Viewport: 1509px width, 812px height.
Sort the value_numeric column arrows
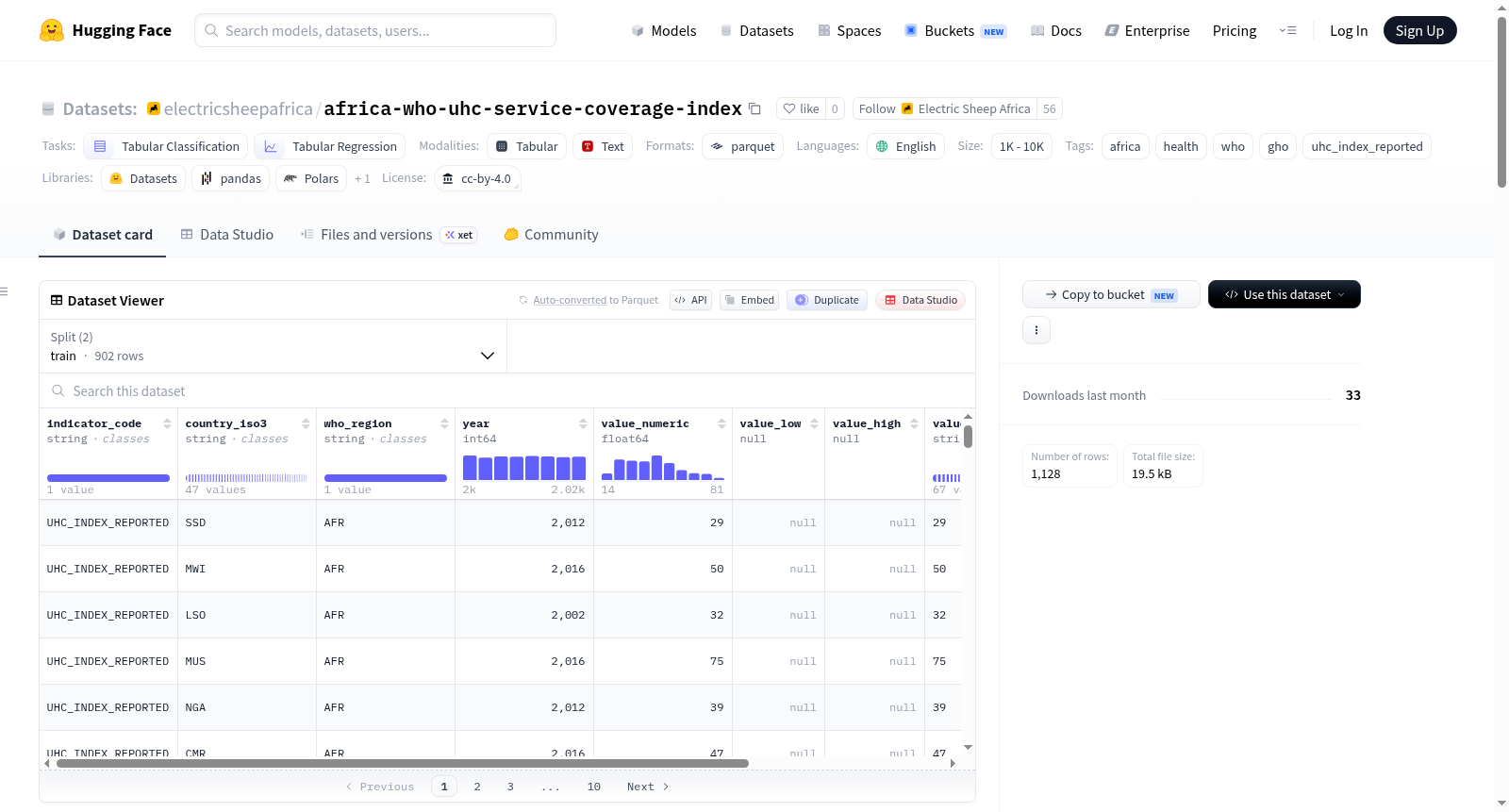point(721,423)
